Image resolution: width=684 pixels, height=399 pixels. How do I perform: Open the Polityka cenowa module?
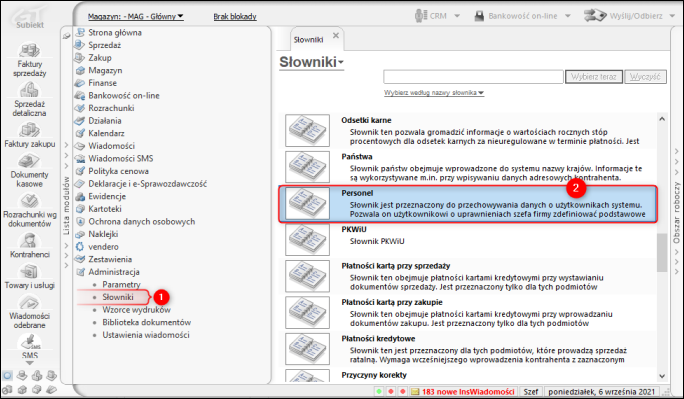pos(119,171)
